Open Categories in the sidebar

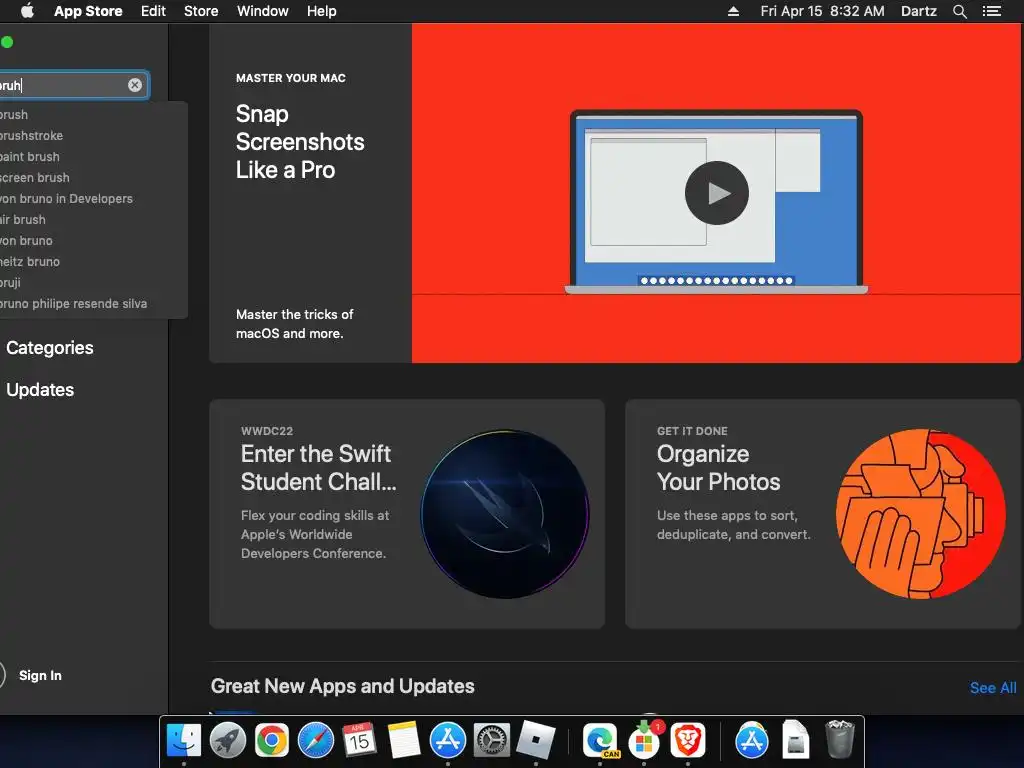coord(50,347)
